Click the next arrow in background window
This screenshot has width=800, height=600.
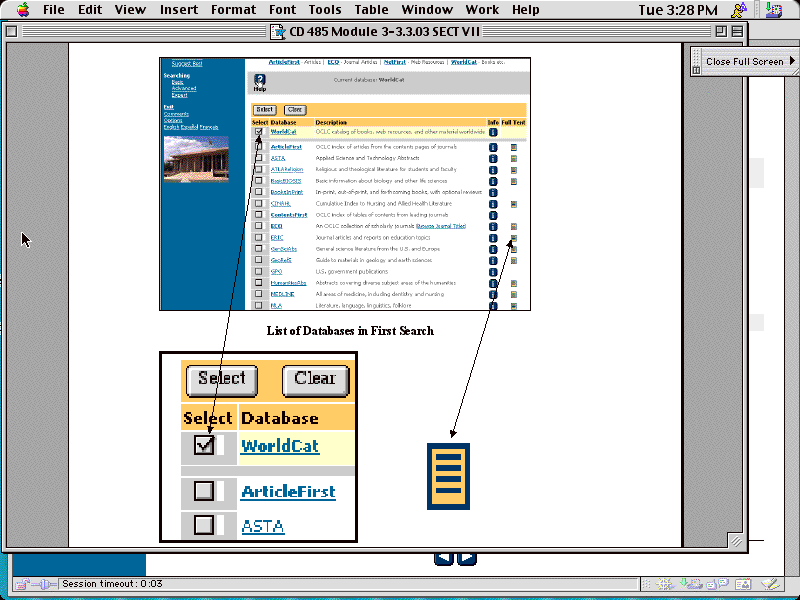click(467, 559)
